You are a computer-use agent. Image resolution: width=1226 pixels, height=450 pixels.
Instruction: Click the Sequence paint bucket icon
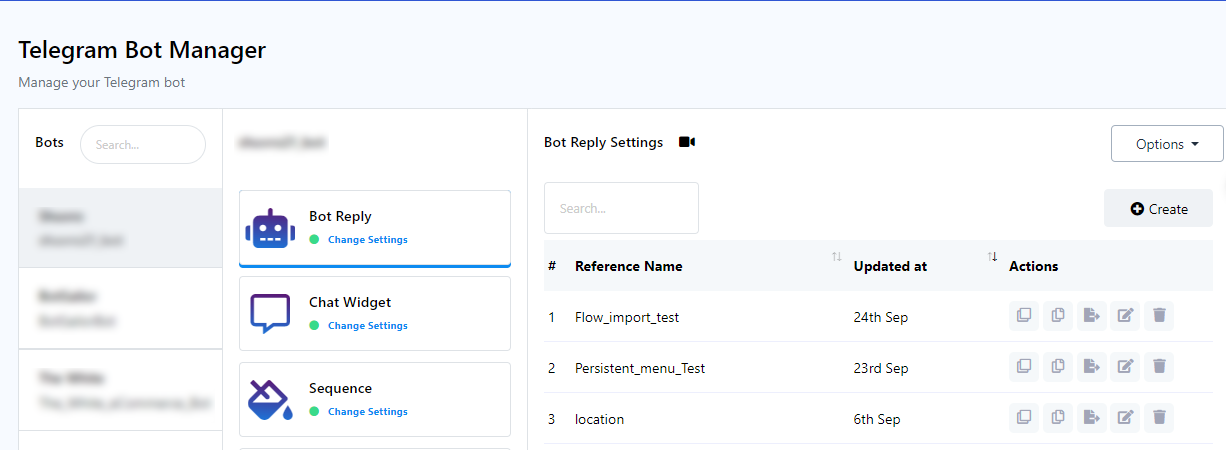(x=269, y=399)
